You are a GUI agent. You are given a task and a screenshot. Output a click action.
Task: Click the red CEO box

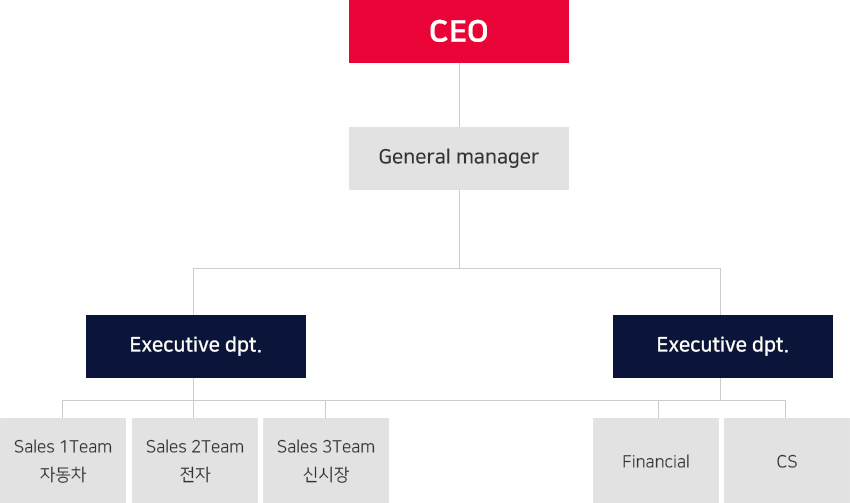tap(459, 31)
